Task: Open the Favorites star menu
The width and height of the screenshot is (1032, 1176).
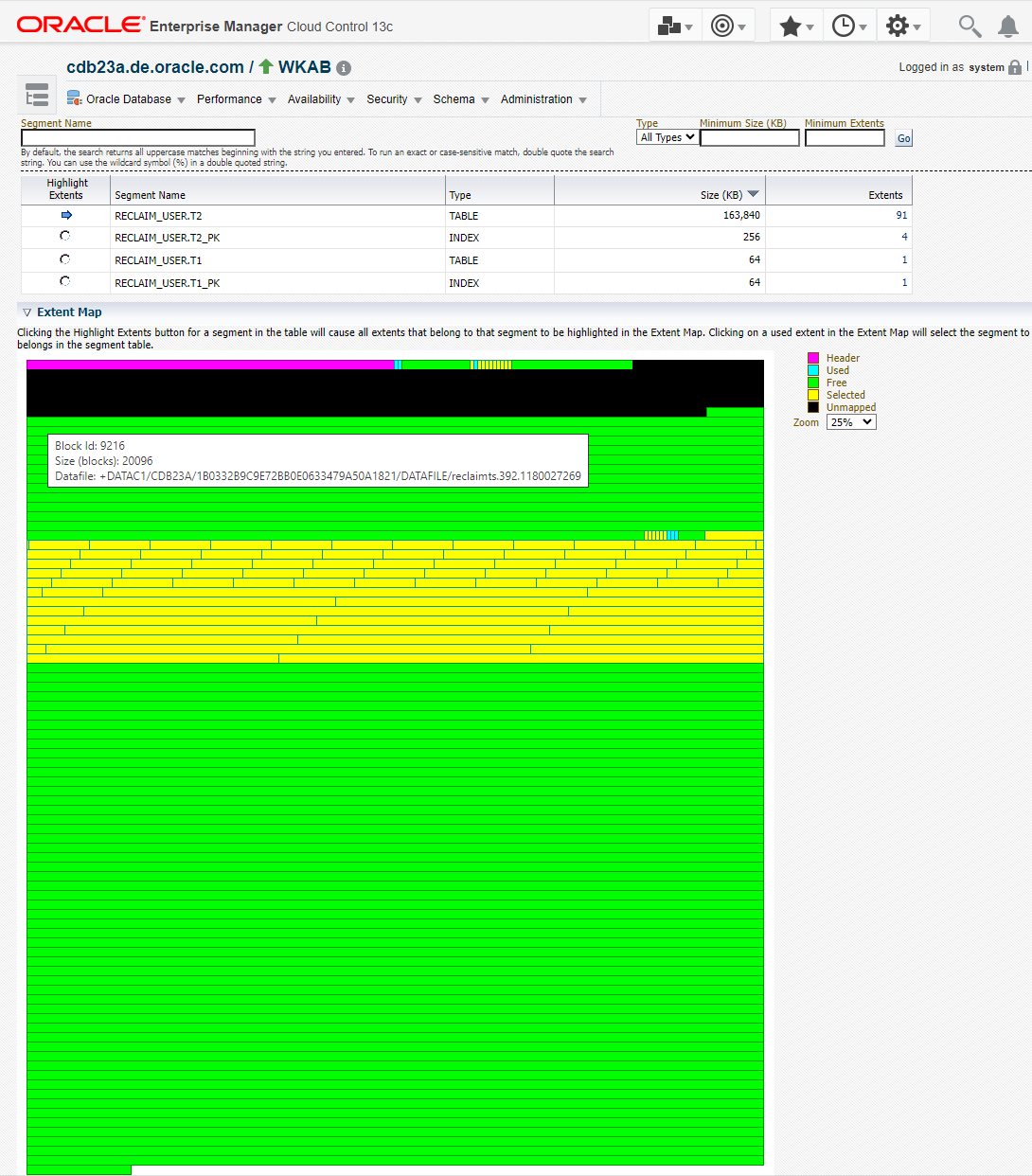Action: click(x=796, y=26)
